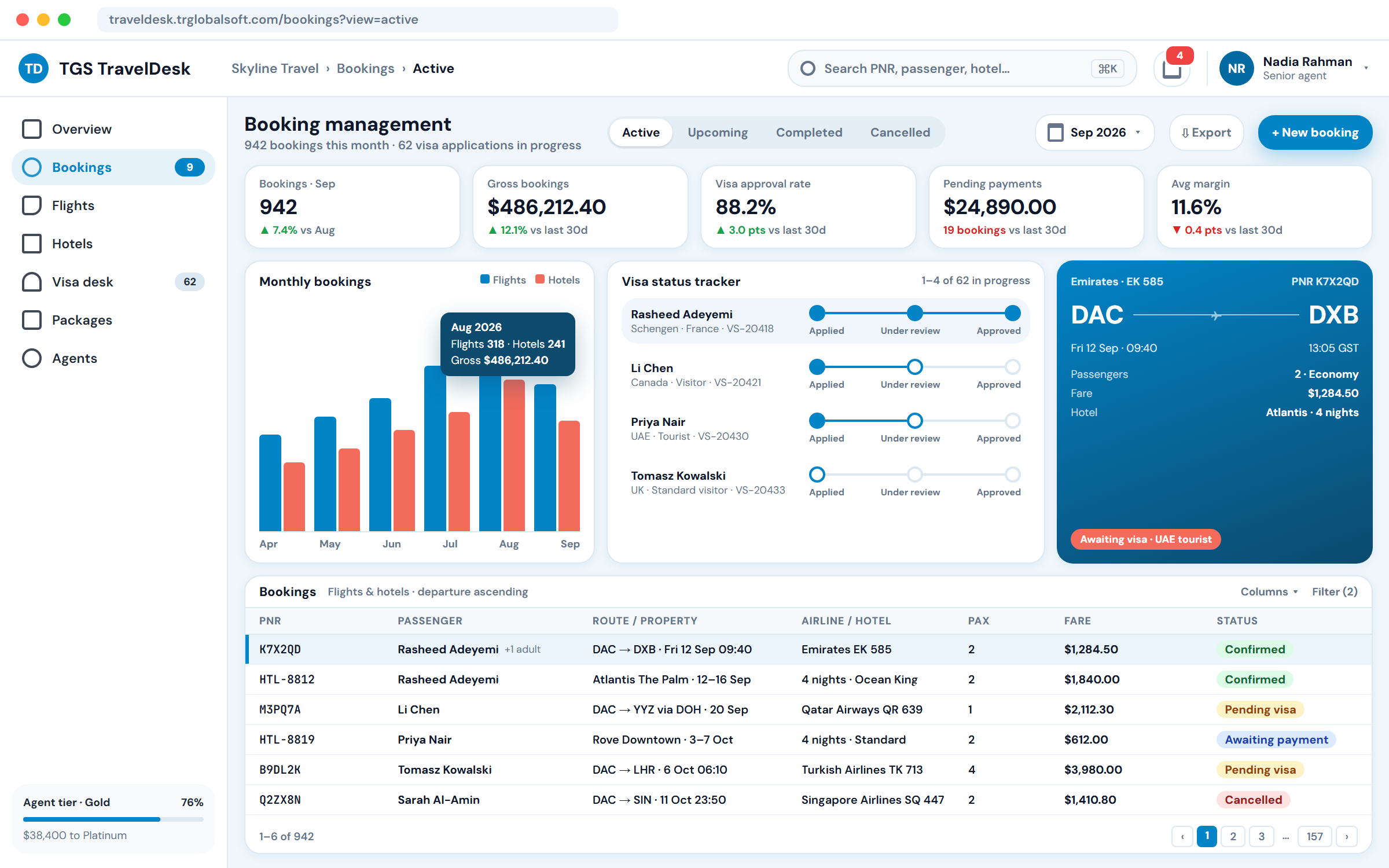
Task: Focus the Search PNR, passenger, hotel field
Action: (x=962, y=68)
